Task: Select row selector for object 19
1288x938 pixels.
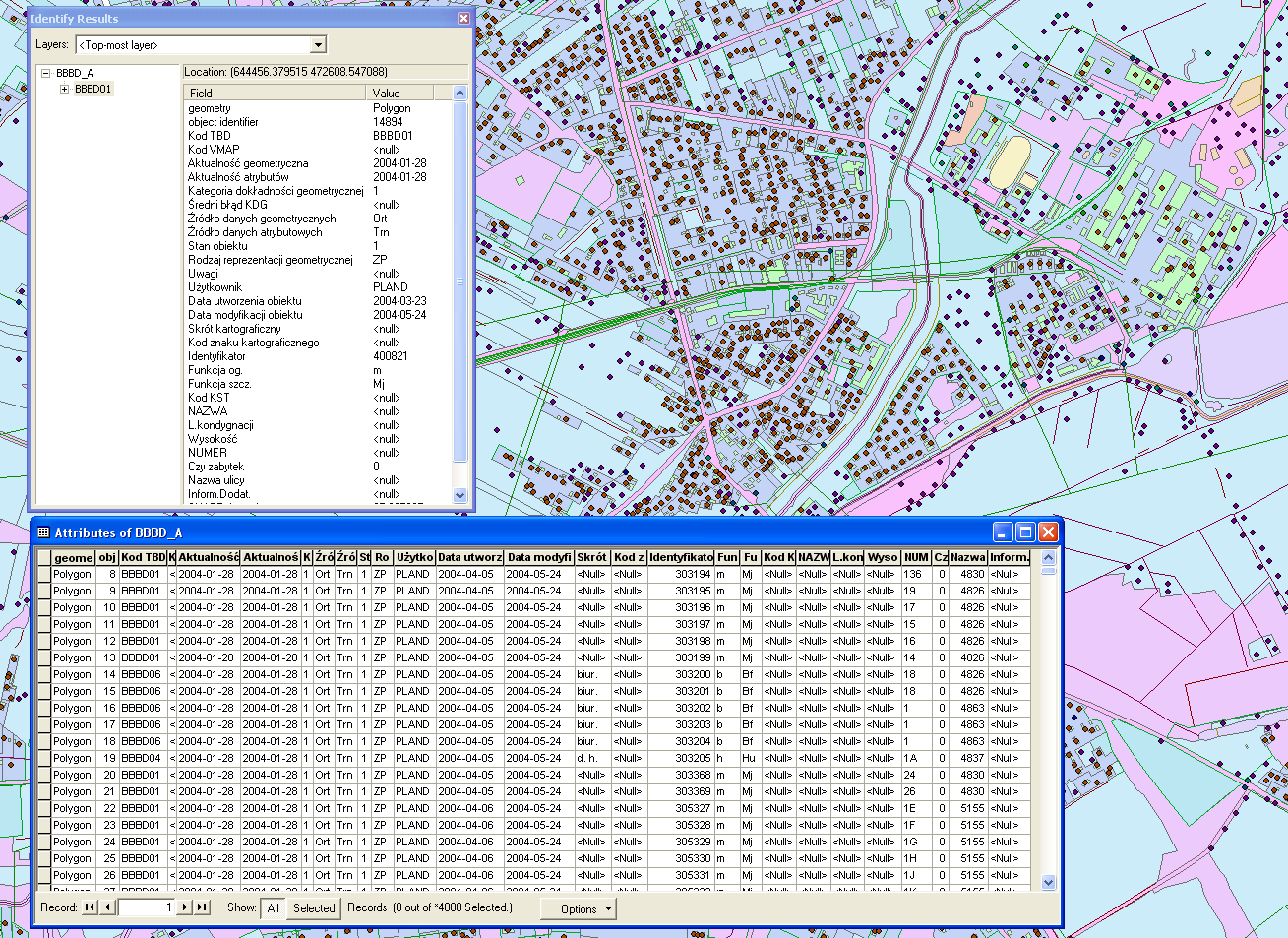Action: click(x=43, y=758)
